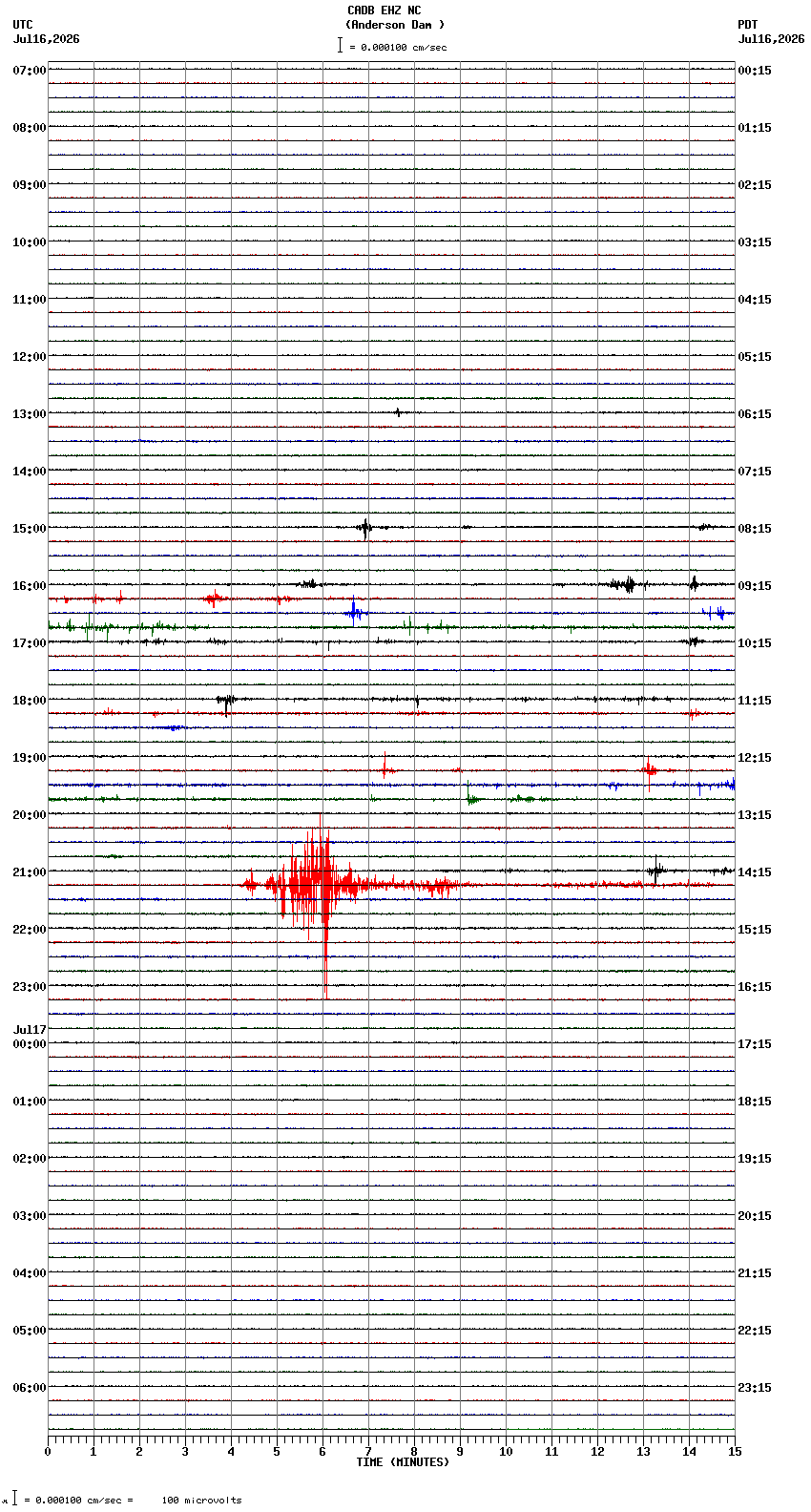
Task: Click the '13:00' UTC time label
Action: [29, 414]
